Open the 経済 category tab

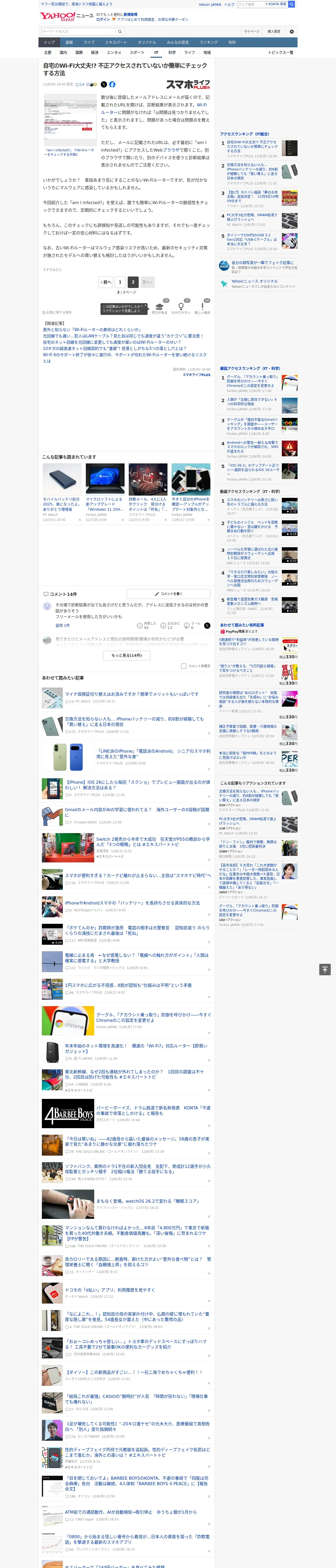[94, 52]
